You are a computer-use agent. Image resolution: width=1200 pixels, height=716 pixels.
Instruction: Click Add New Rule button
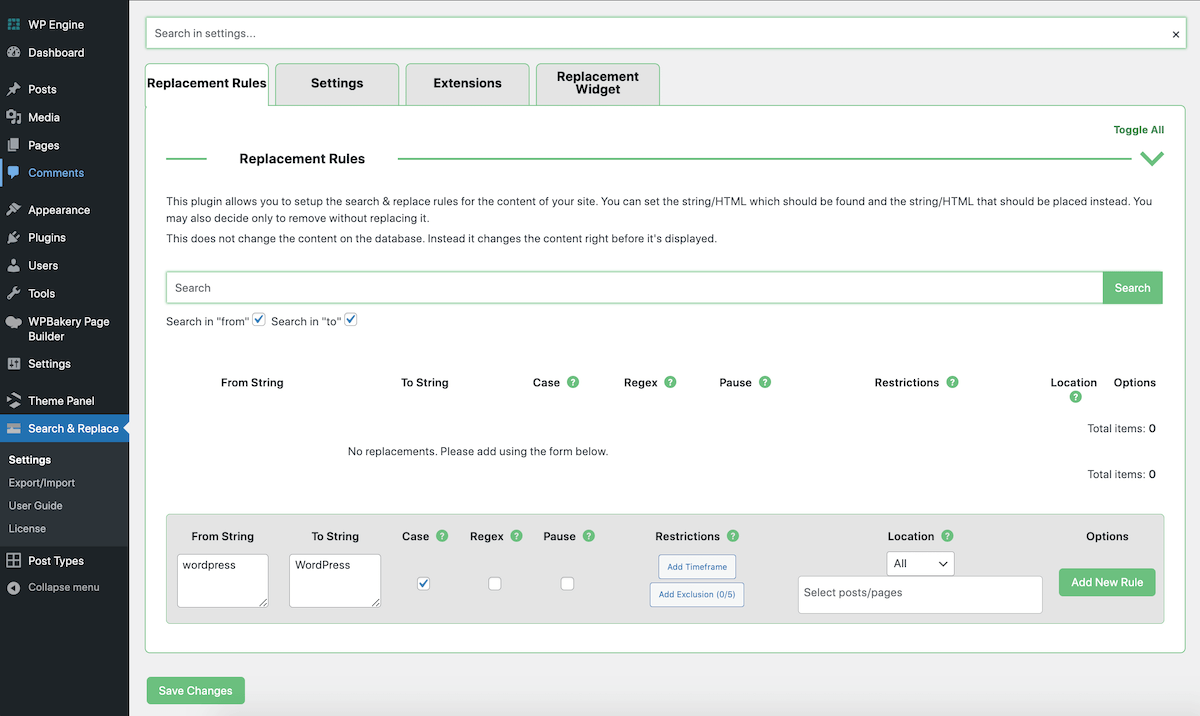point(1107,583)
